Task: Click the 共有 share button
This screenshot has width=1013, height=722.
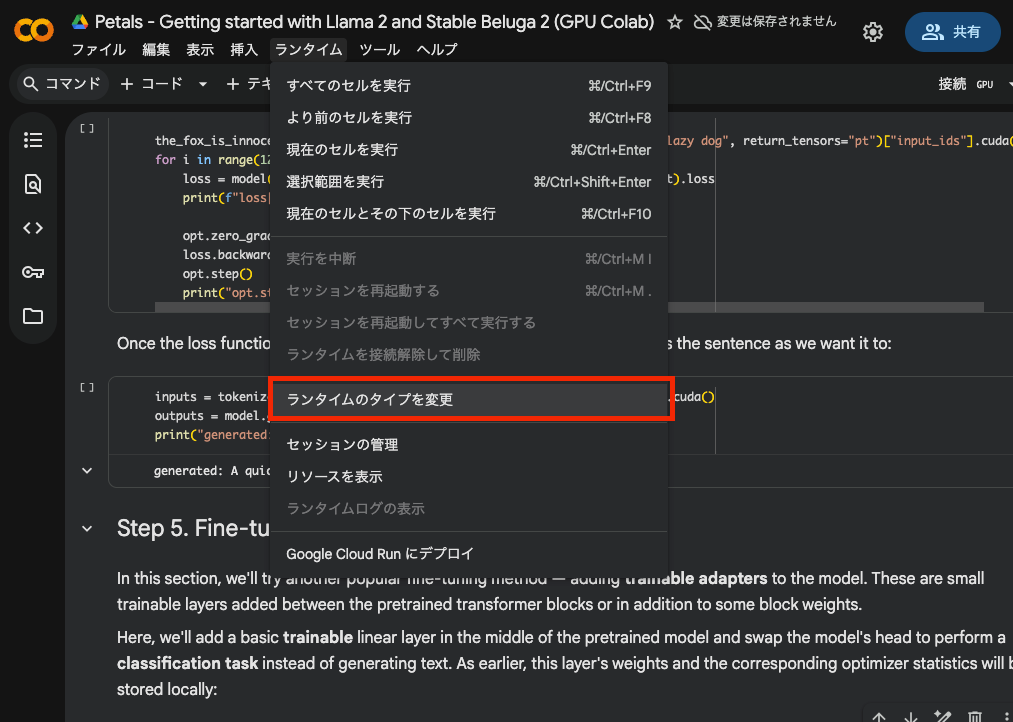Action: [x=952, y=32]
